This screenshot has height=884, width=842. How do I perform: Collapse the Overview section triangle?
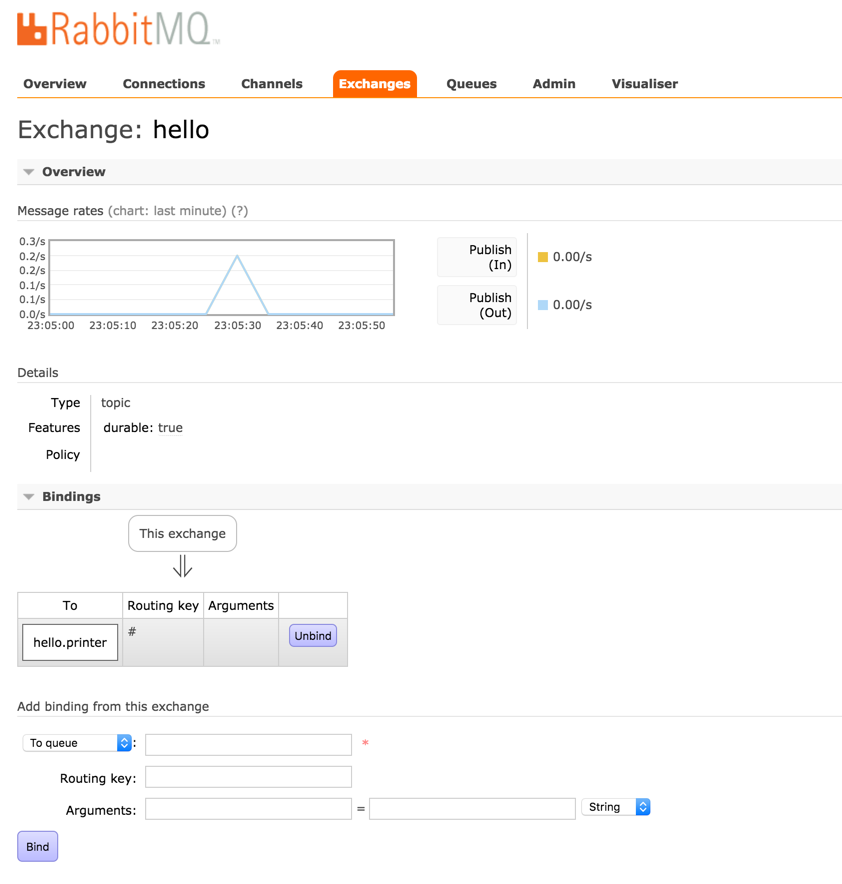(x=29, y=172)
